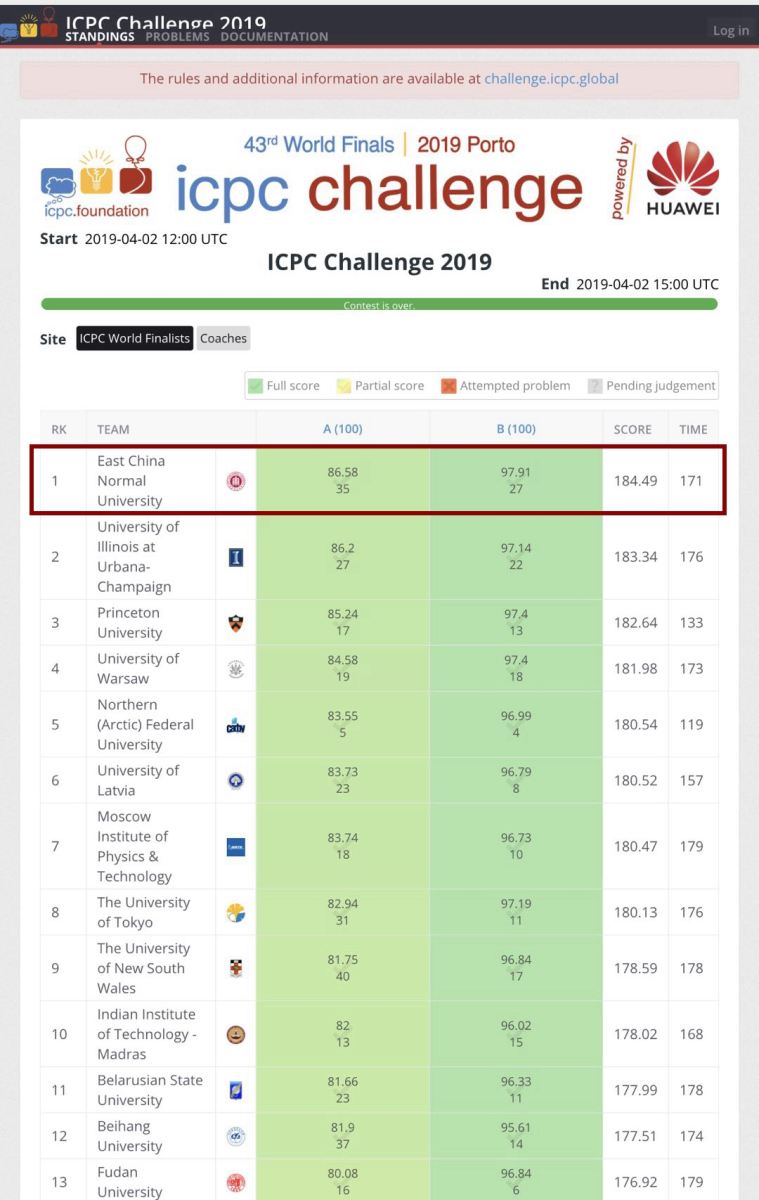Click the Huawei logo in the banner

click(x=682, y=180)
